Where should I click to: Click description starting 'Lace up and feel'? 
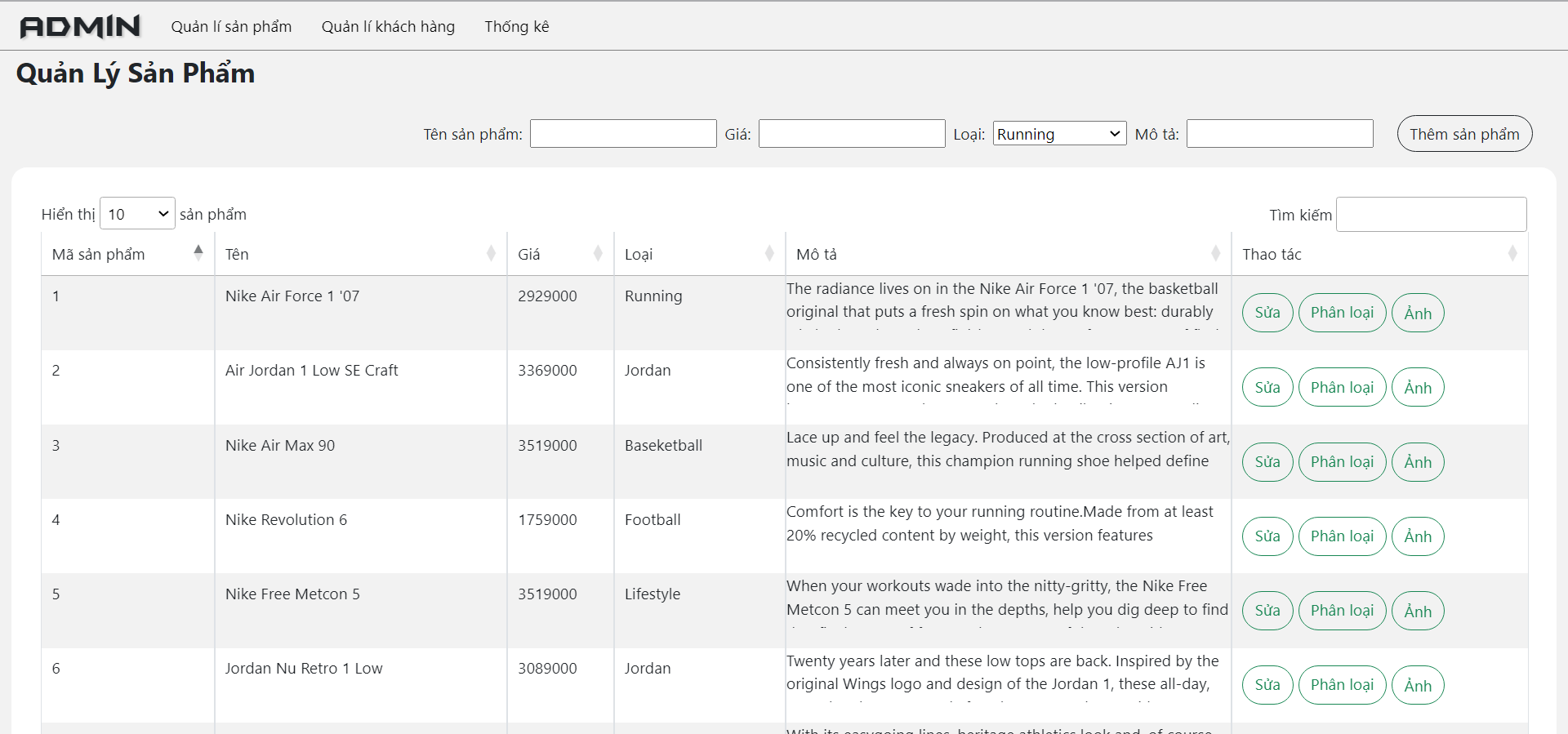click(1008, 450)
